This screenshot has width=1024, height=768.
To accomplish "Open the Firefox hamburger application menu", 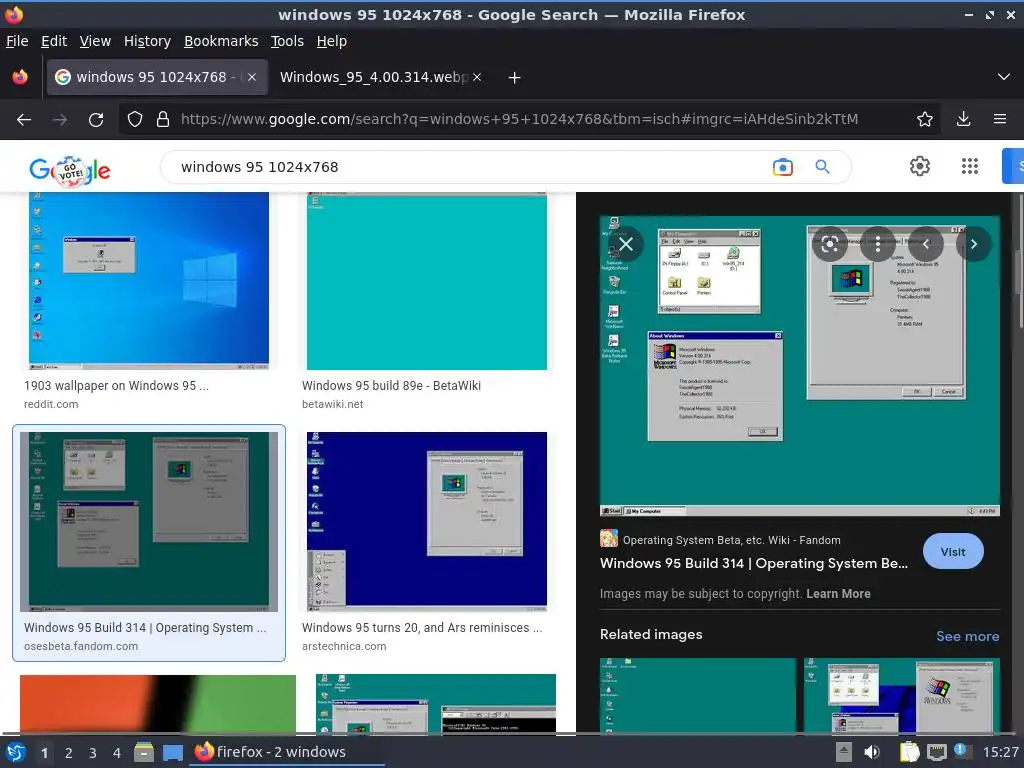I will point(1000,119).
